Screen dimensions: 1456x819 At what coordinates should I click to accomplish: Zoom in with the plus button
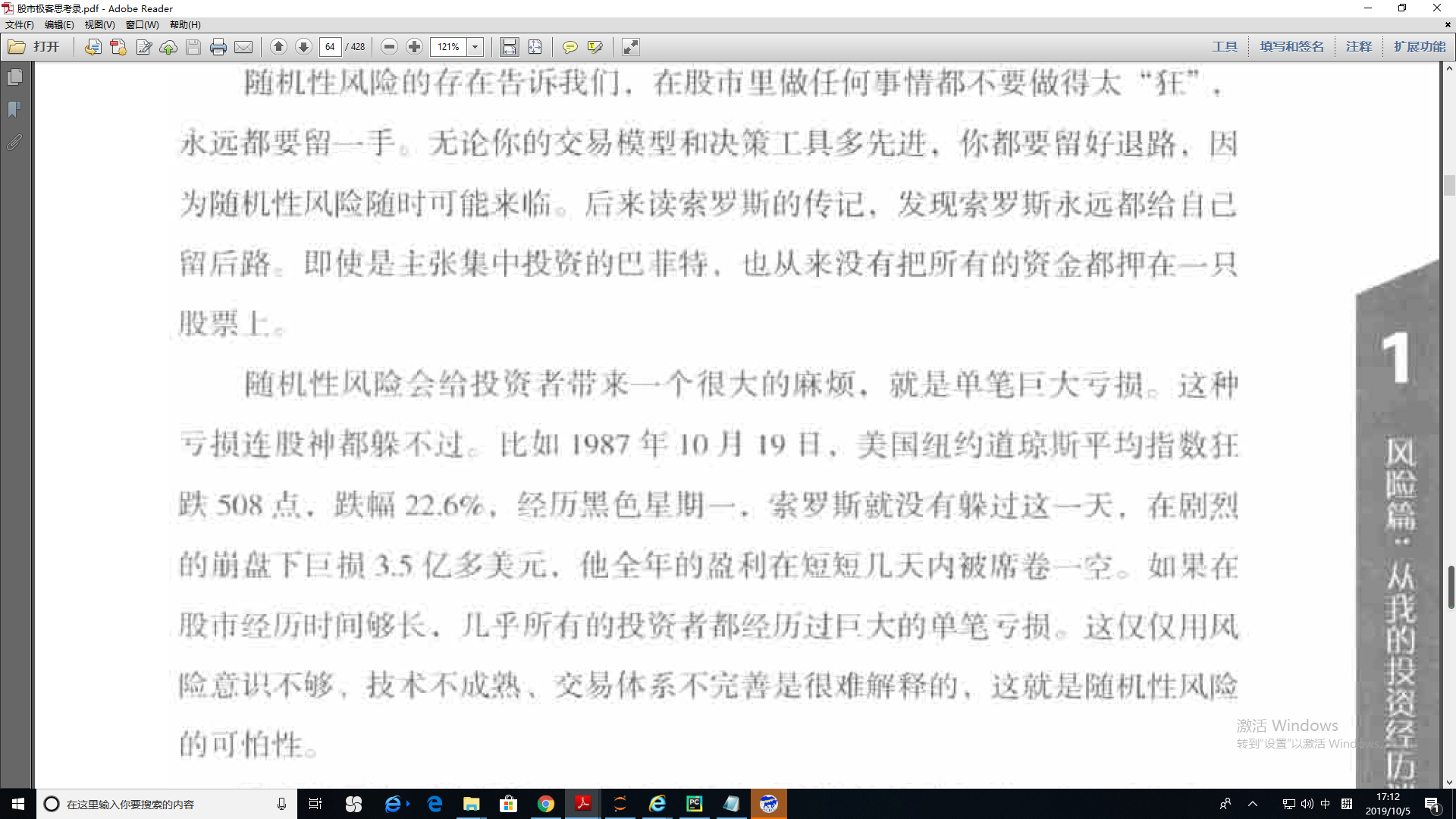(414, 47)
